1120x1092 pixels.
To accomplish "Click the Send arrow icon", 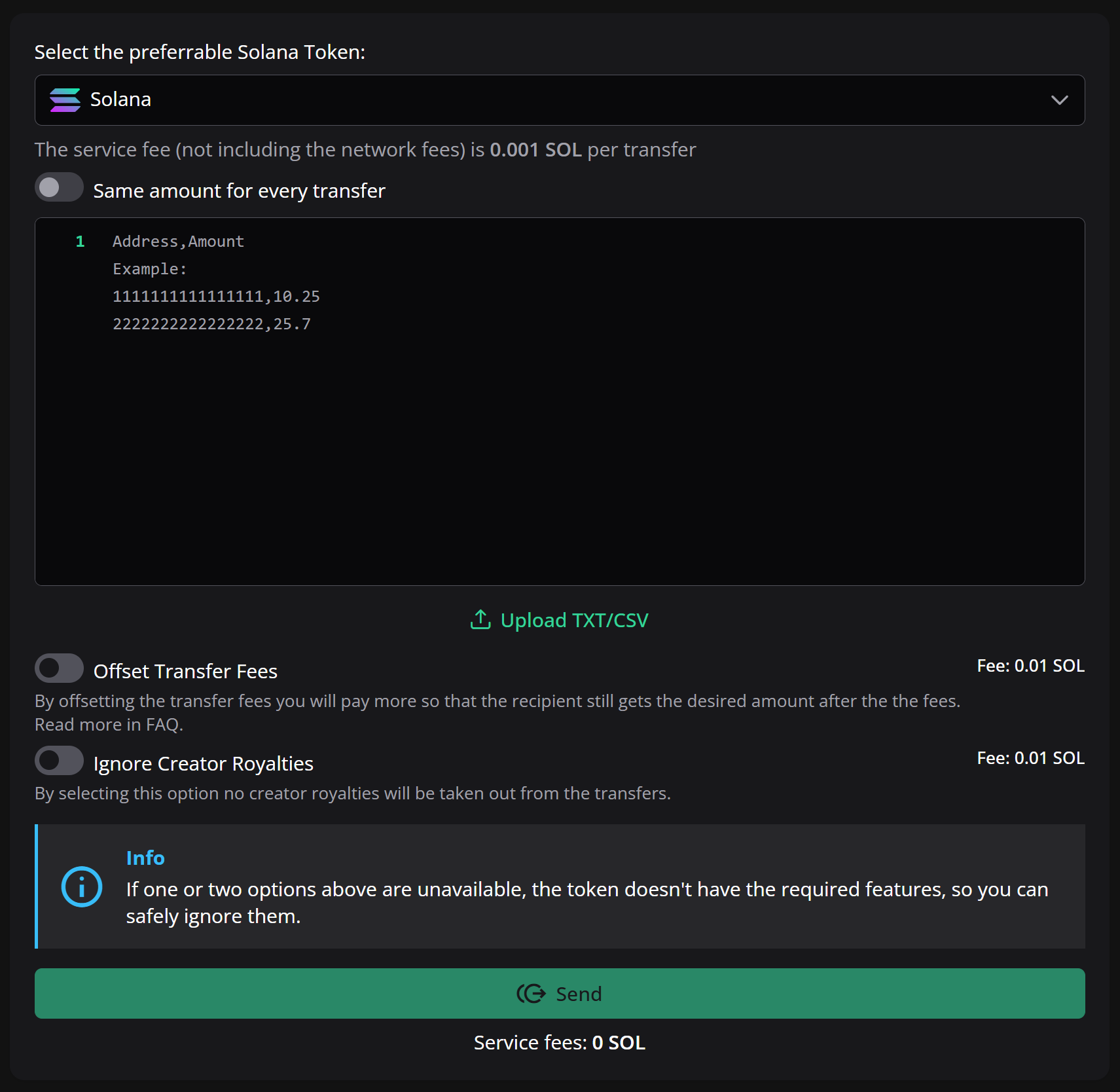I will (531, 994).
